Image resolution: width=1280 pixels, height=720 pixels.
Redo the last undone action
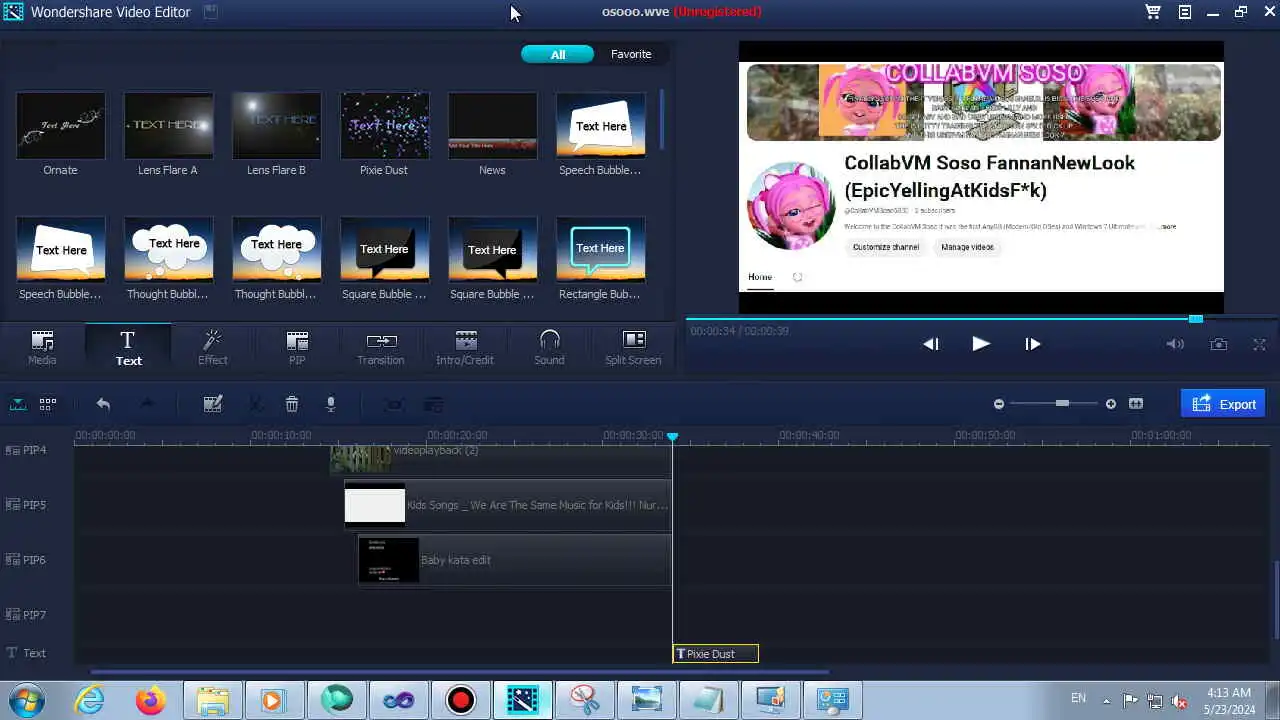pos(147,404)
